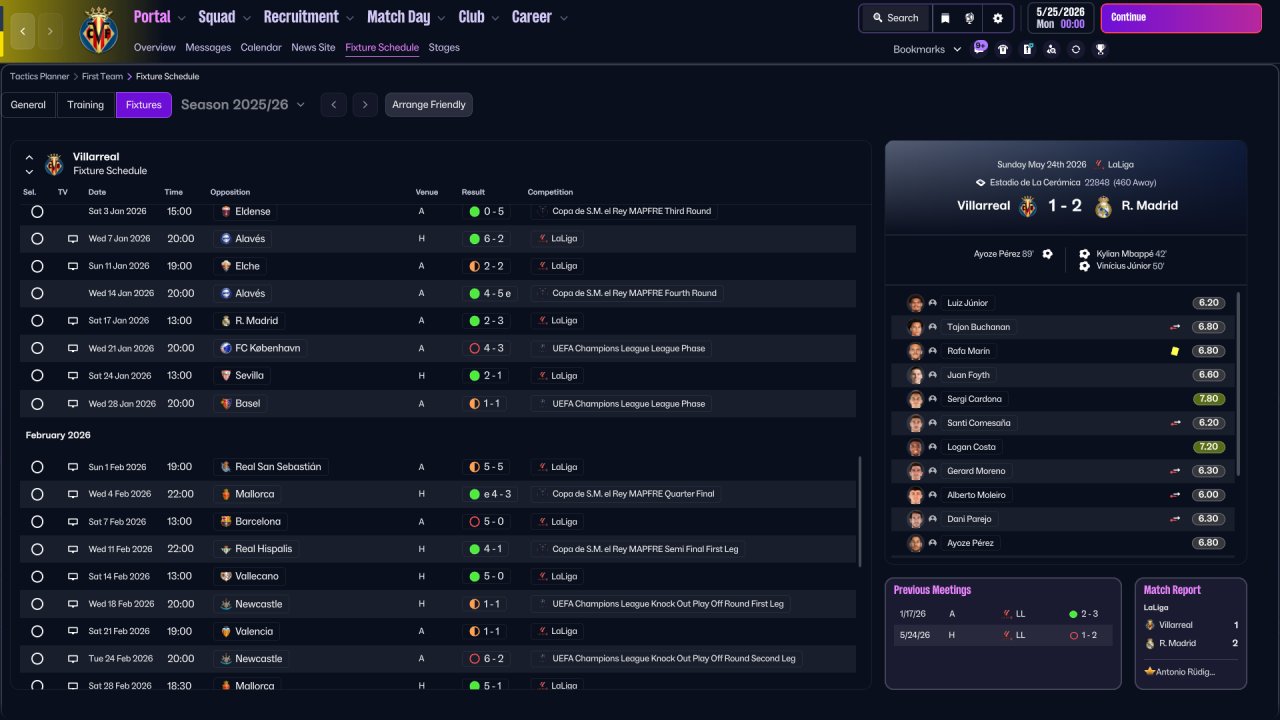Click the R. Madrid crest in the match scoreline
1280x720 pixels.
pyautogui.click(x=1104, y=206)
